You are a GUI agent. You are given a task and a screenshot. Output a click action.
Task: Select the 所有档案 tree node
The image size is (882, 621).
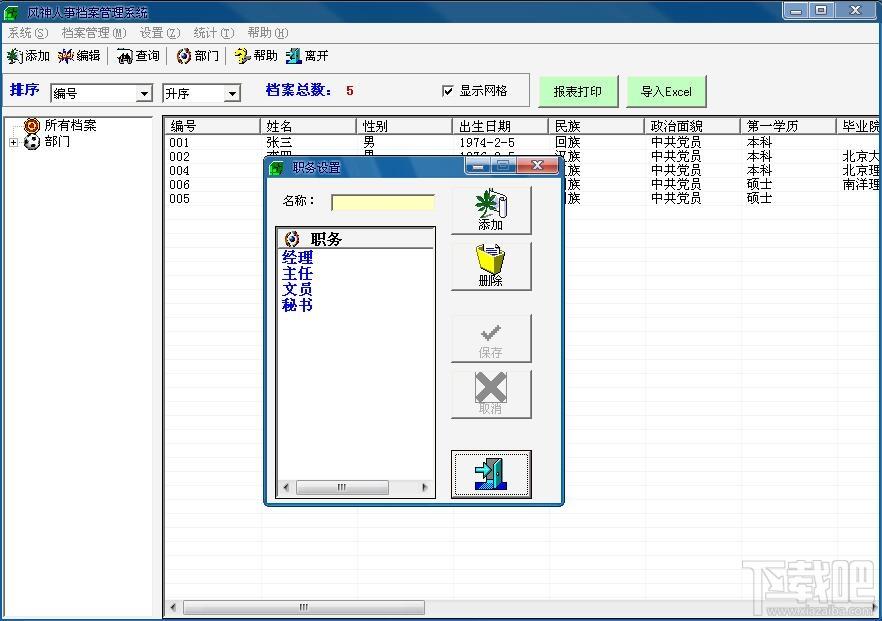pos(70,125)
